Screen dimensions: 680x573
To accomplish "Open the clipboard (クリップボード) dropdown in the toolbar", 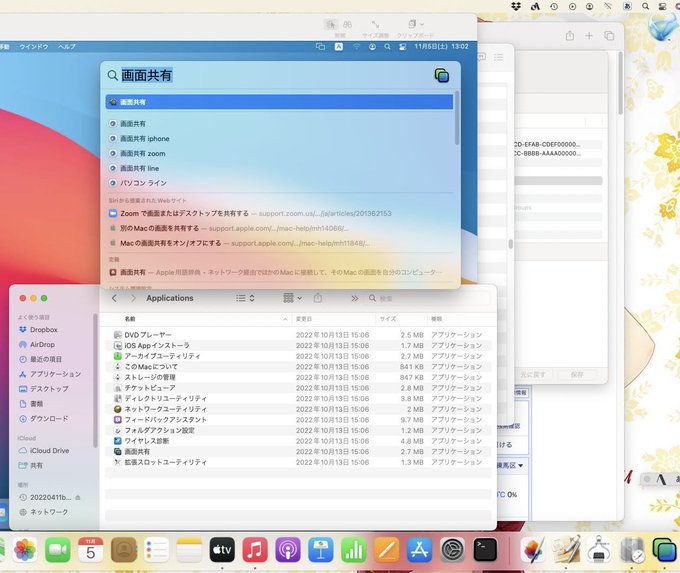I will pyautogui.click(x=415, y=24).
